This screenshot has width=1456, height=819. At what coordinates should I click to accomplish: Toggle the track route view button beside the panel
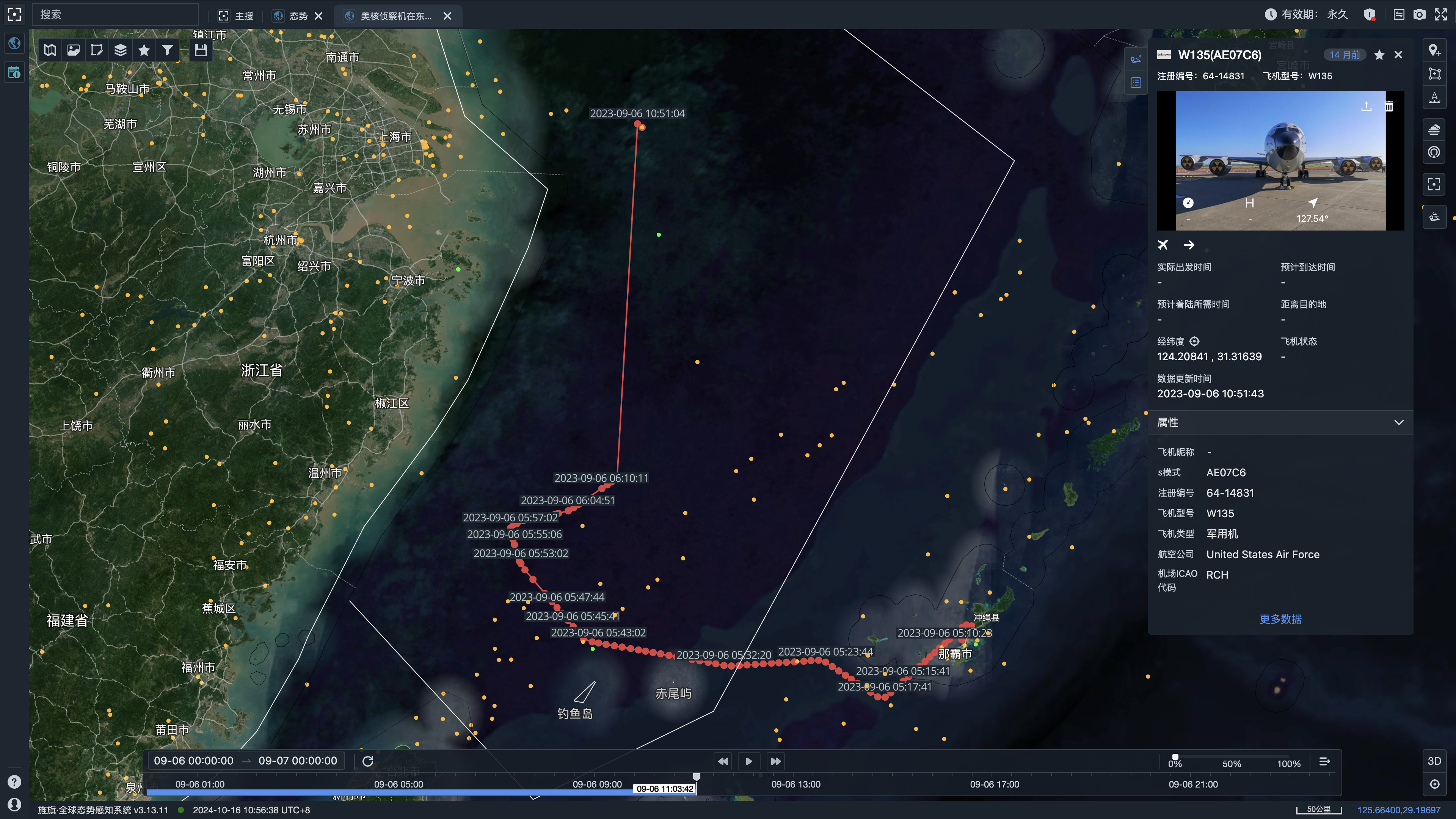(1136, 60)
